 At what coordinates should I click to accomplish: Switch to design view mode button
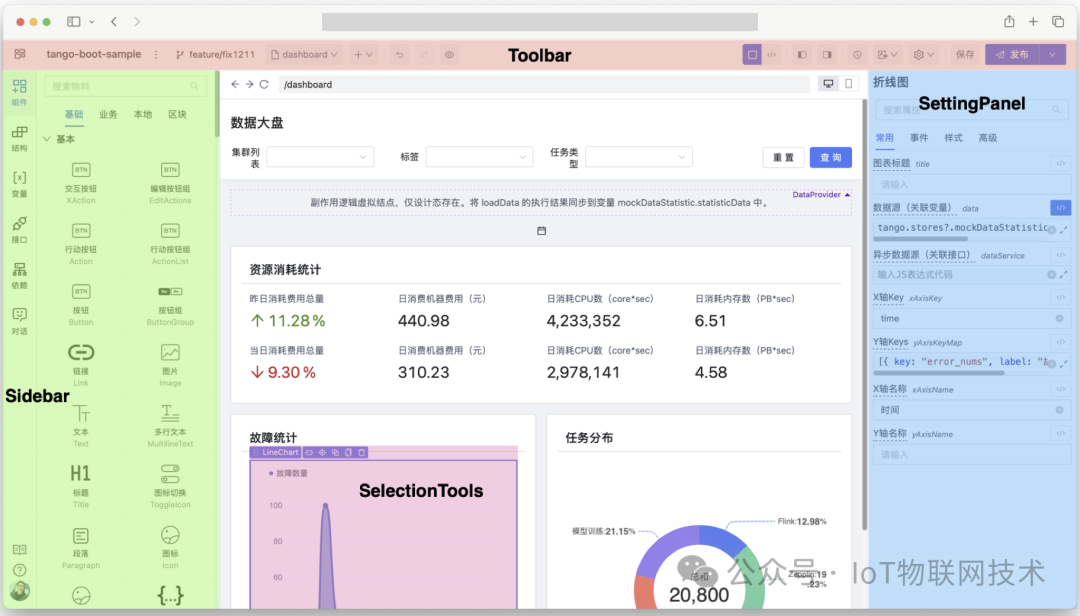pos(752,54)
